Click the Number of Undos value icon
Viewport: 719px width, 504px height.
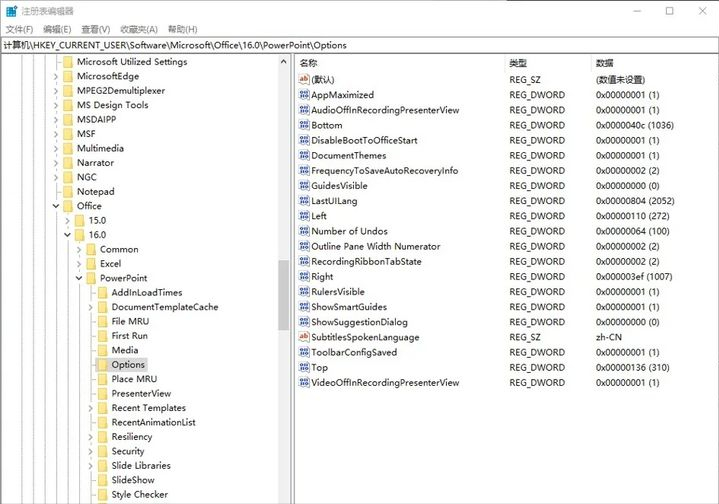tap(304, 231)
